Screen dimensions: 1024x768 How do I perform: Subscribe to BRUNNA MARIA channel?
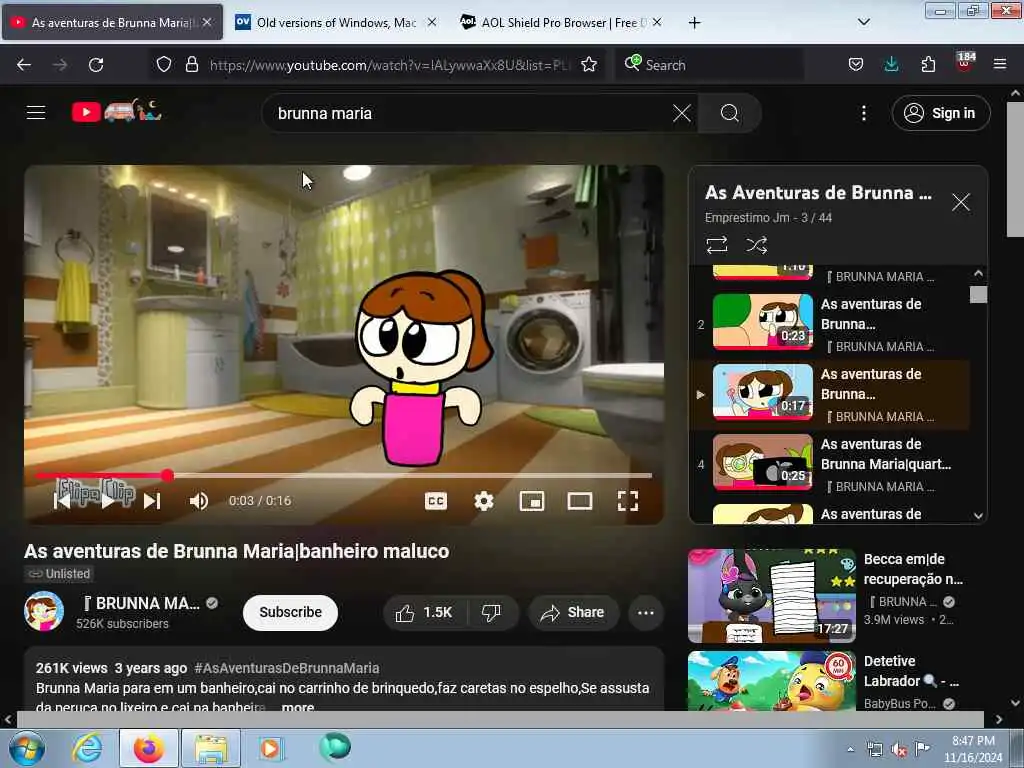tap(290, 612)
